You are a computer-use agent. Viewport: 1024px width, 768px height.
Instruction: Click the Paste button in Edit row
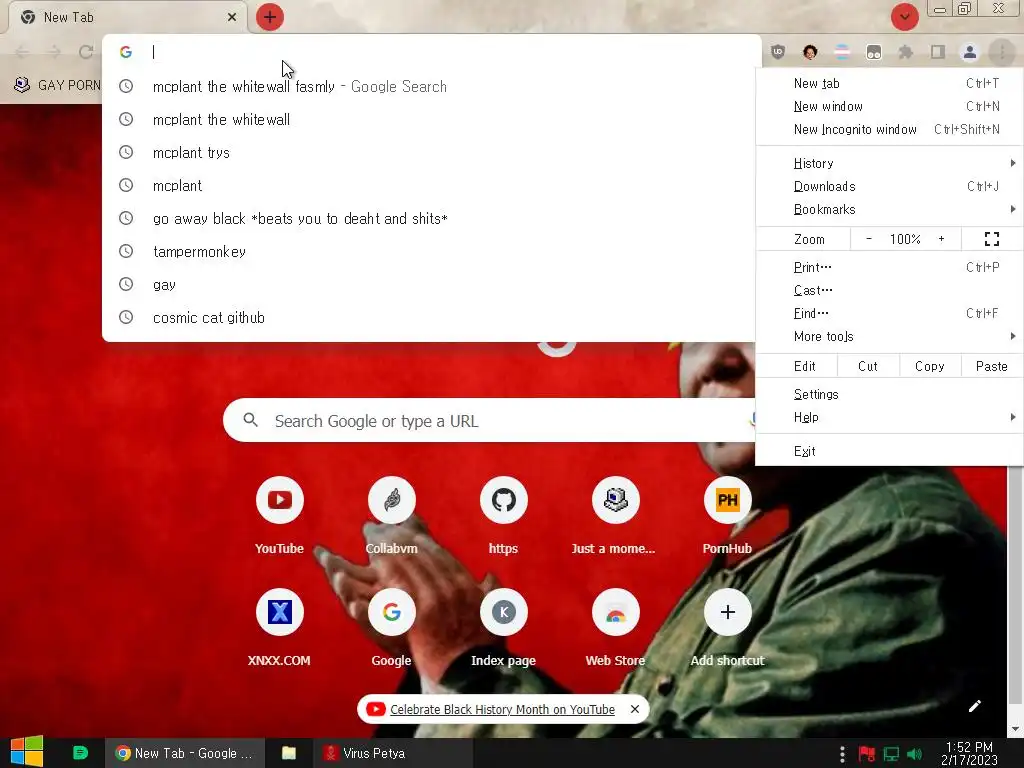[991, 366]
